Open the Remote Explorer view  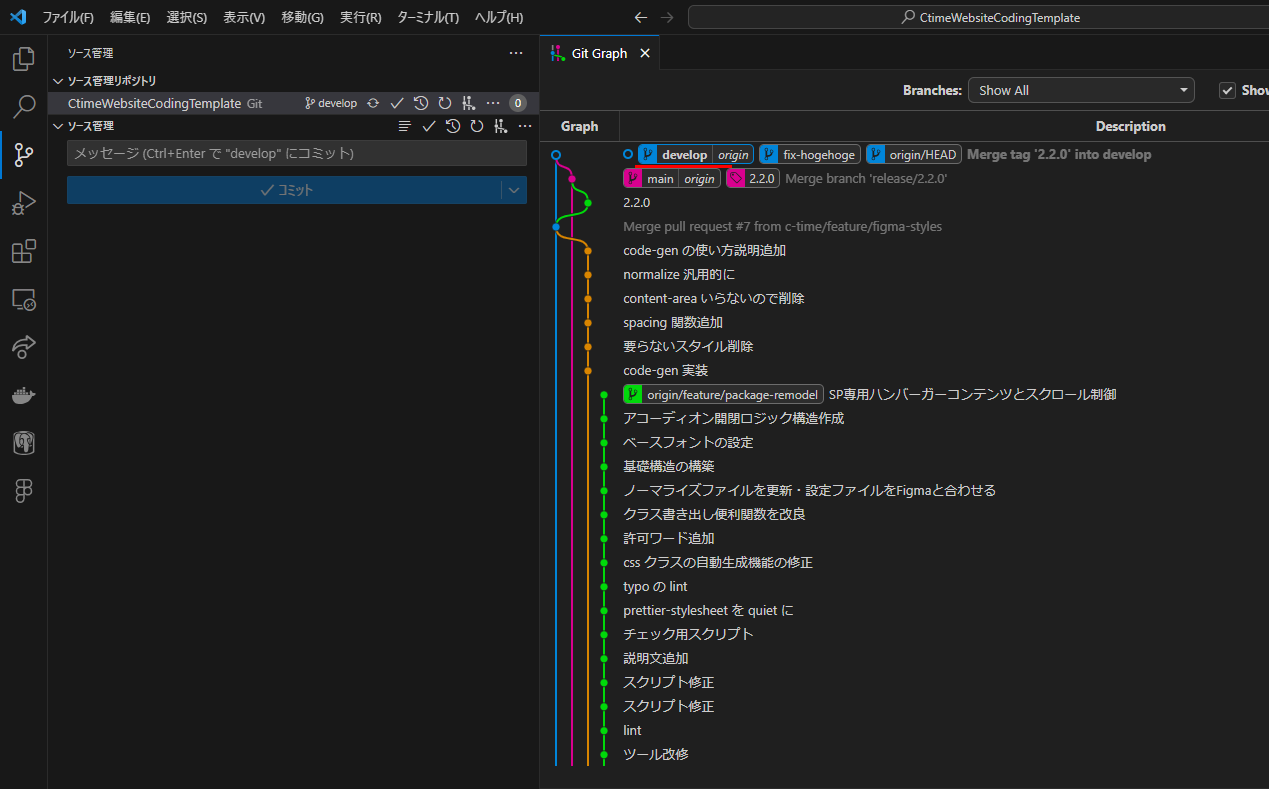[23, 299]
